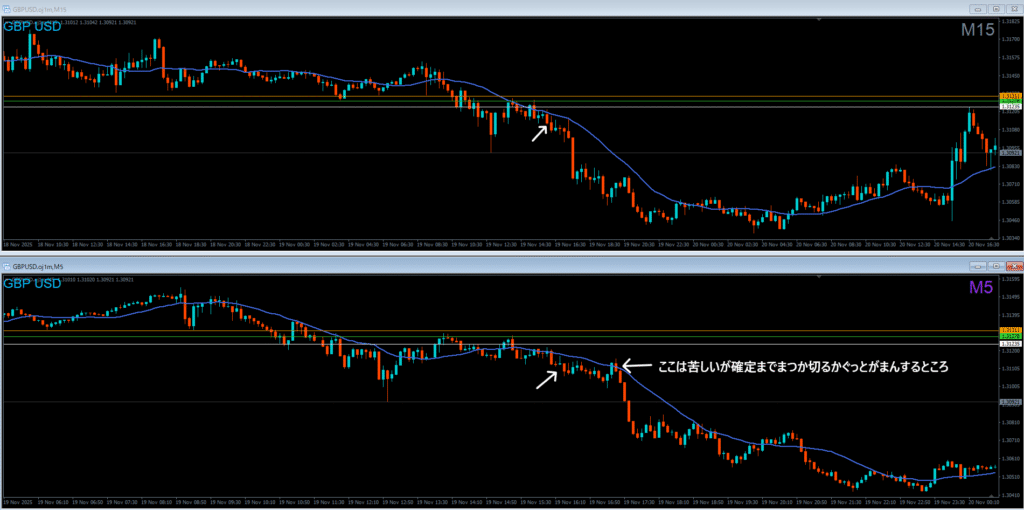Click the 1.31700 price label on M15 axis

(1010, 39)
